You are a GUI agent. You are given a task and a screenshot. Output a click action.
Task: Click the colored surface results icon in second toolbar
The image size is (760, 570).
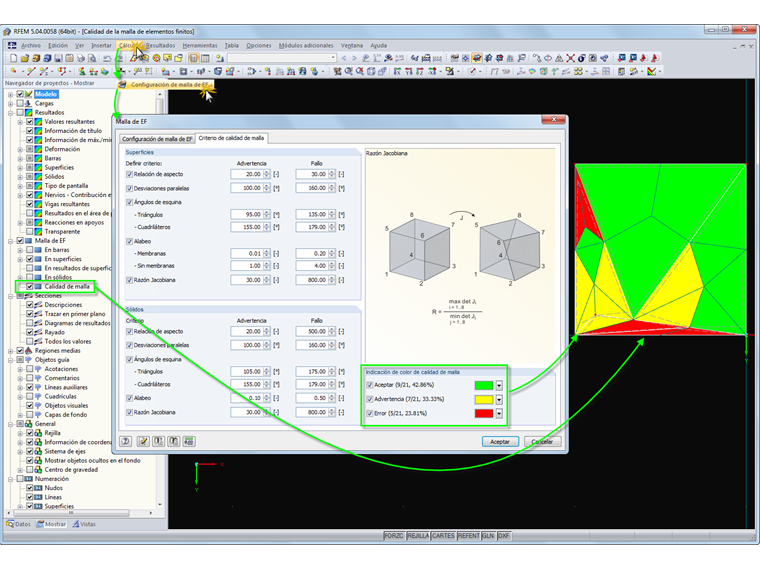(532, 71)
